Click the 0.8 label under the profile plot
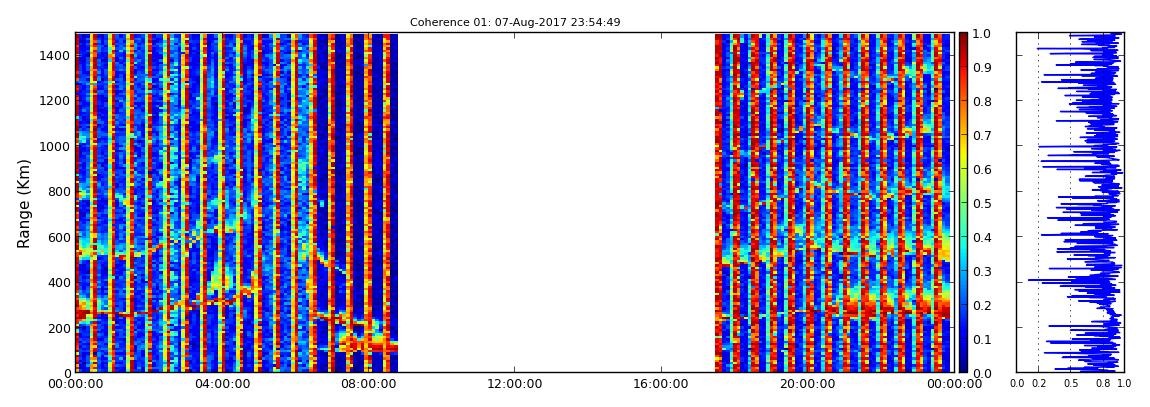Image resolution: width=1150 pixels, height=407 pixels. pos(1103,384)
